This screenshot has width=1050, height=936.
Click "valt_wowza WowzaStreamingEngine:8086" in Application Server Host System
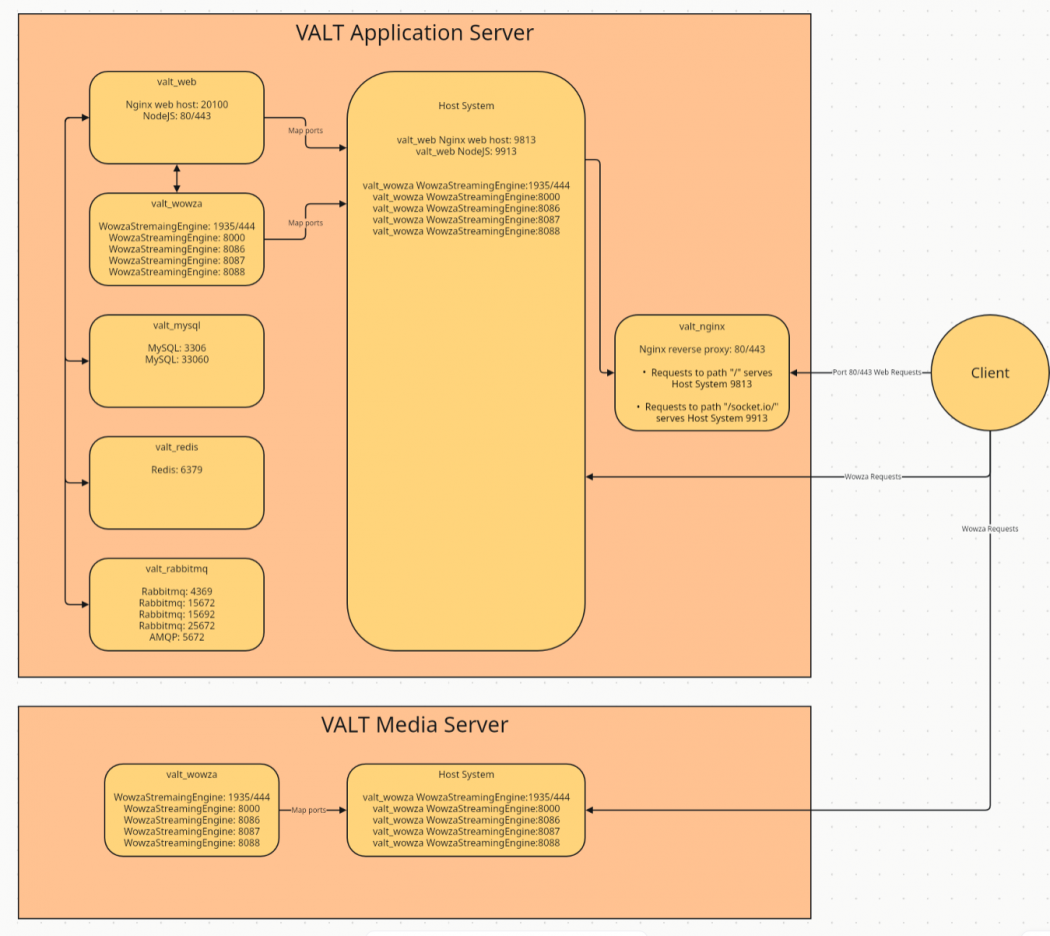(466, 208)
